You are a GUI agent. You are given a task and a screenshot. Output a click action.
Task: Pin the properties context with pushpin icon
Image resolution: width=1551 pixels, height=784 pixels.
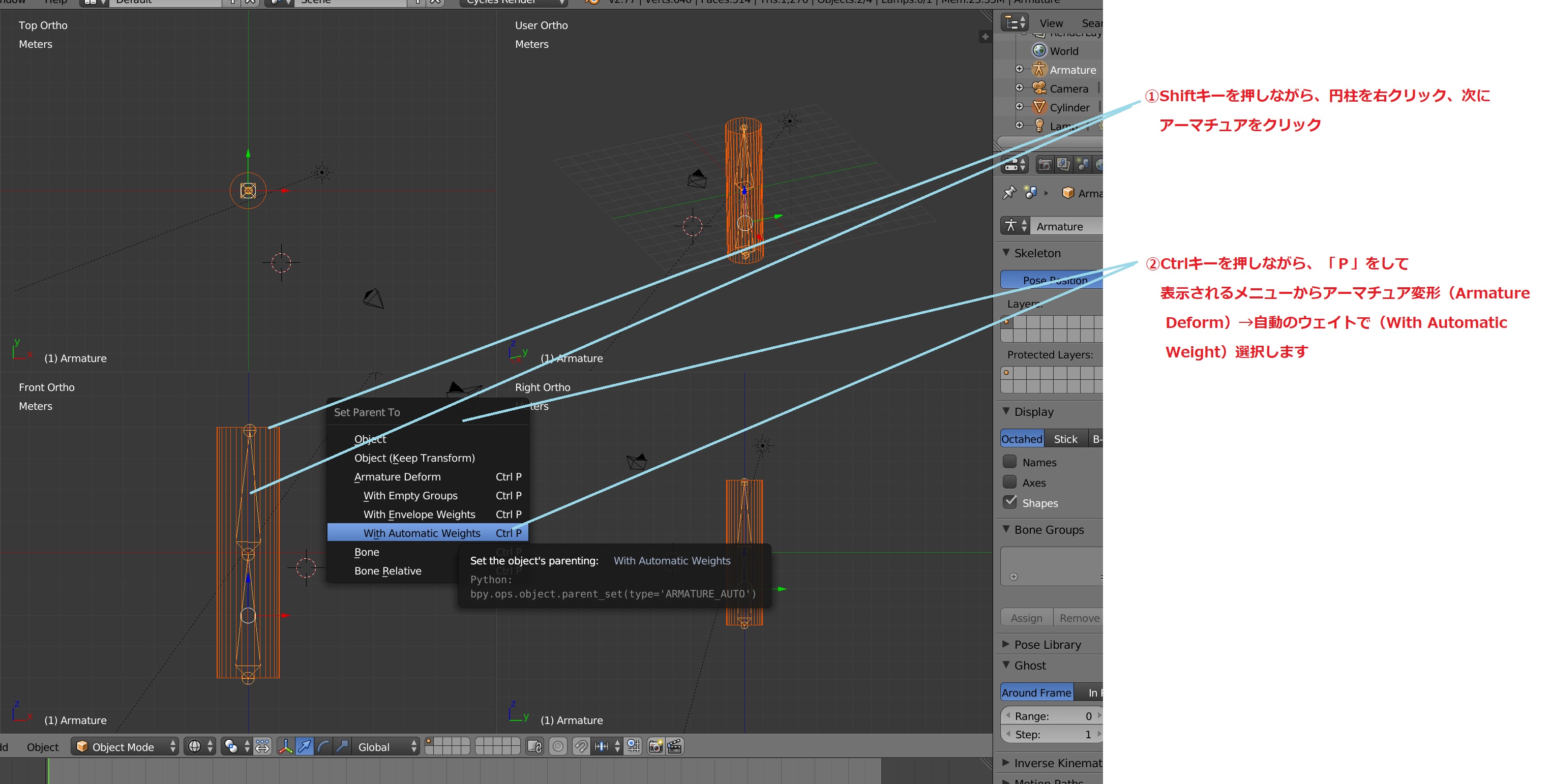1010,193
